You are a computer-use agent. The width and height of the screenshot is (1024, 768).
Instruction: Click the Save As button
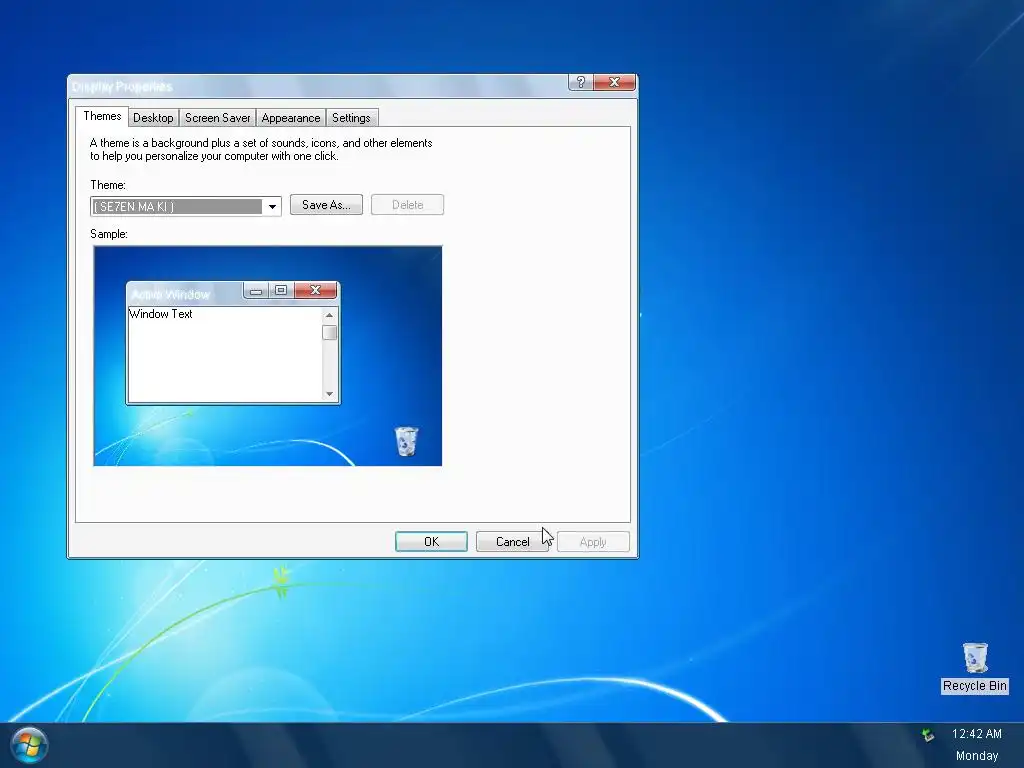(326, 205)
